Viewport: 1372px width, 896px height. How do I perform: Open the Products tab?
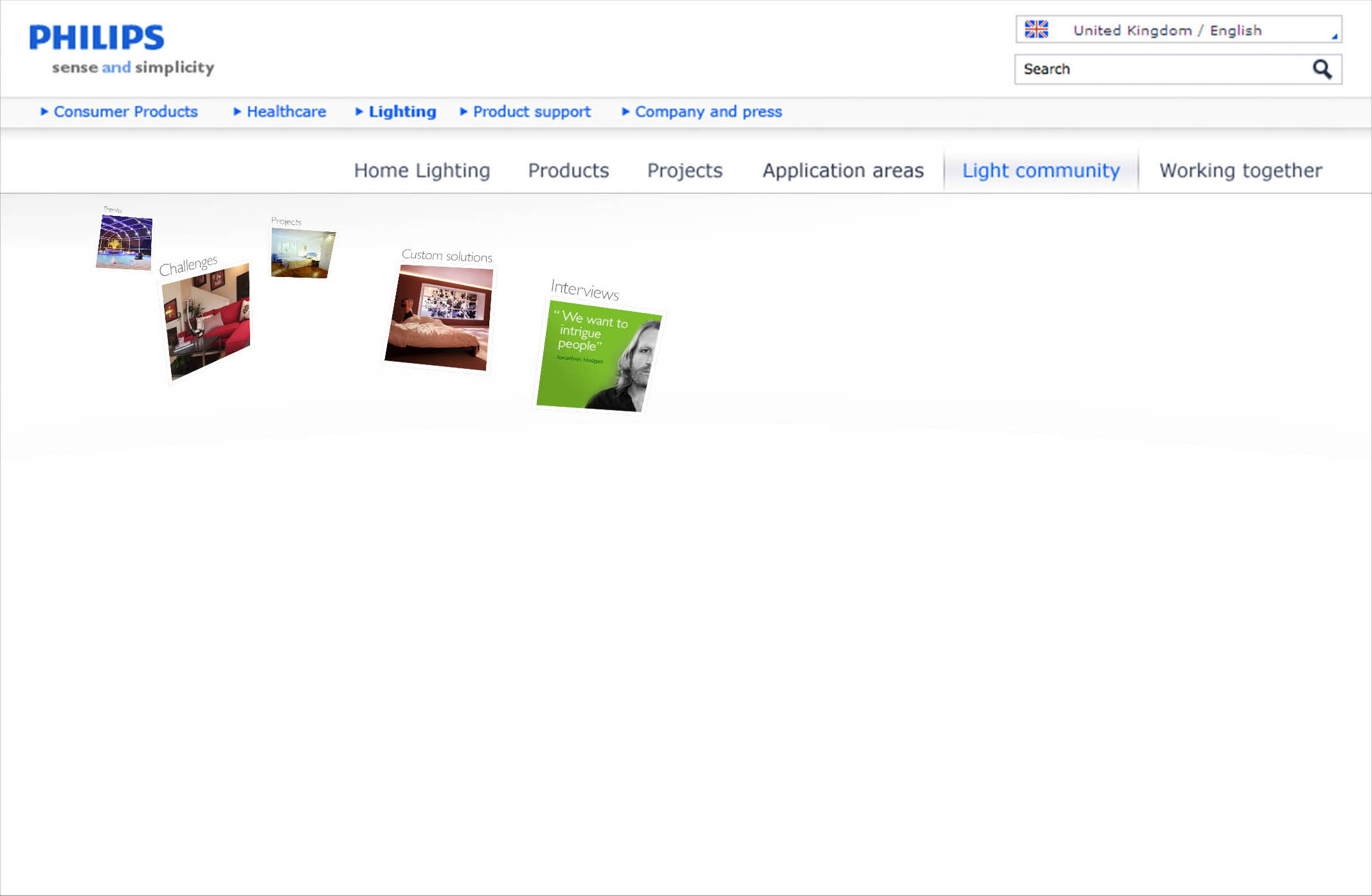[x=568, y=170]
